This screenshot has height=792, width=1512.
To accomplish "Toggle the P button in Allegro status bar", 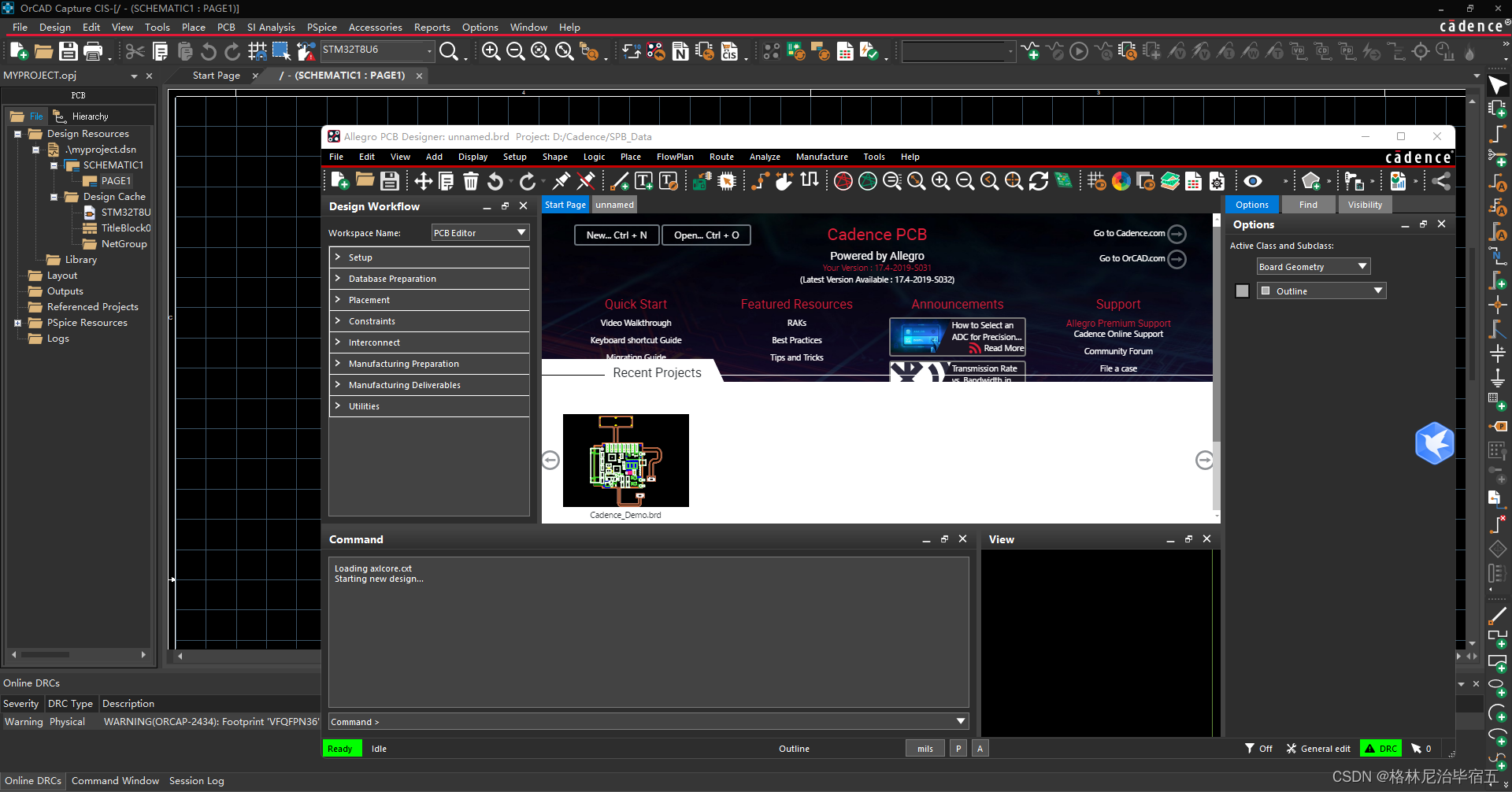I will point(958,749).
